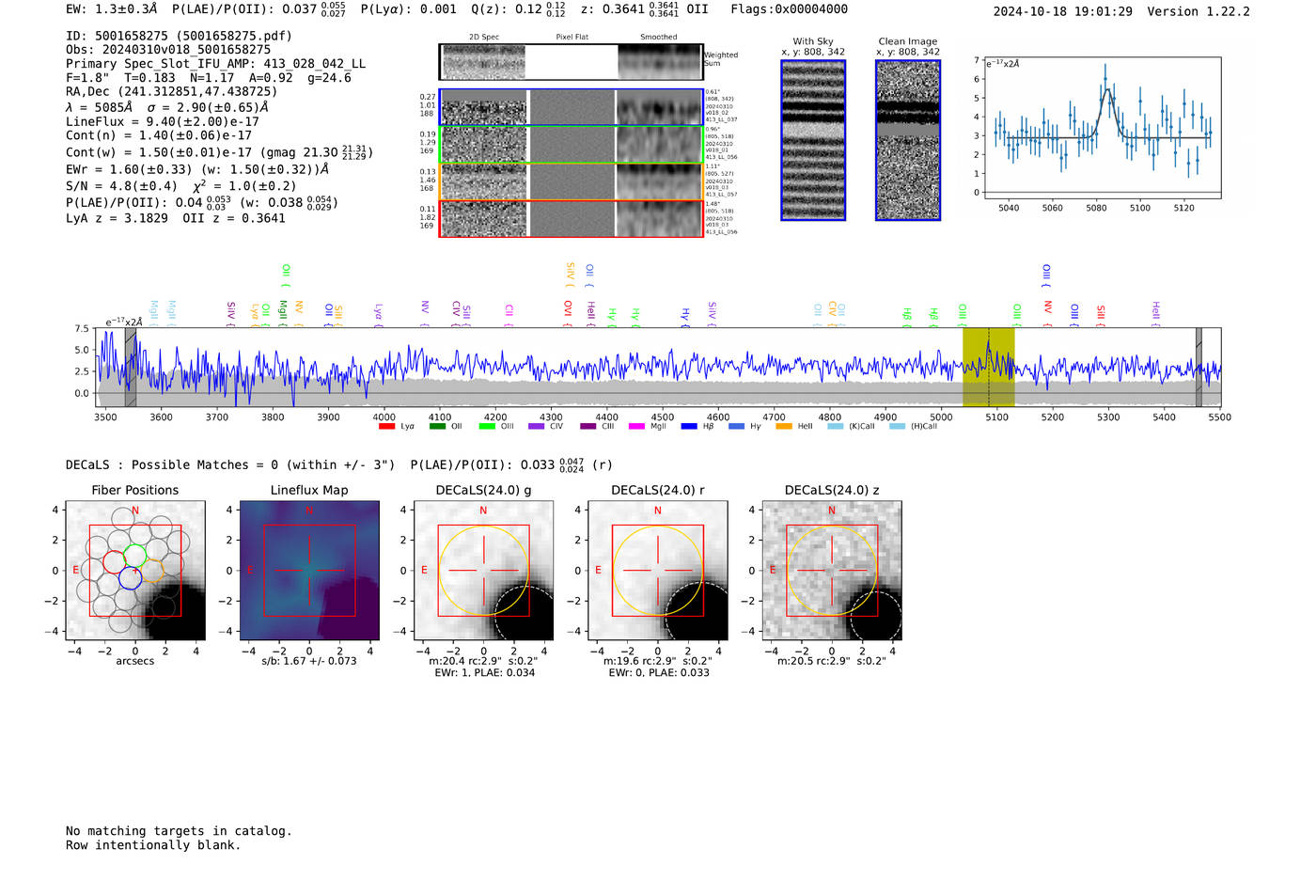Viewport: 1316px width, 896px height.
Task: Select the green-bordered 2D spectrum fiber row
Action: [572, 145]
